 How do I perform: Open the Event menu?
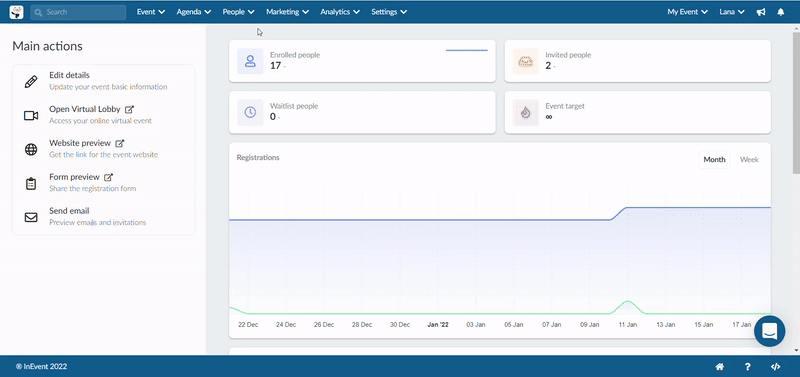pos(151,12)
